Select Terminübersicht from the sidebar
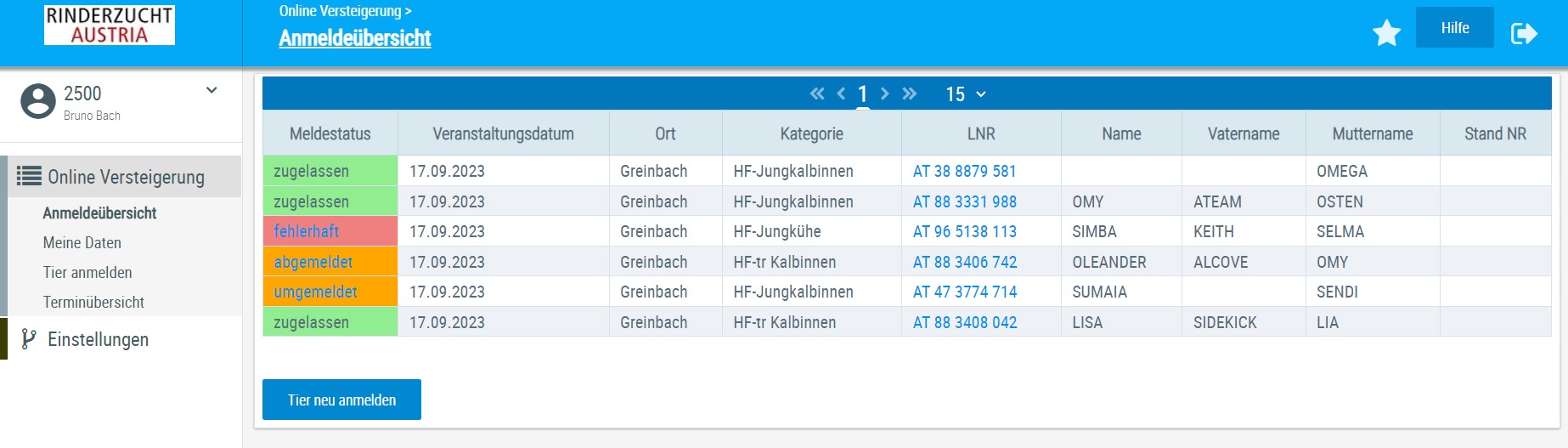 (93, 303)
